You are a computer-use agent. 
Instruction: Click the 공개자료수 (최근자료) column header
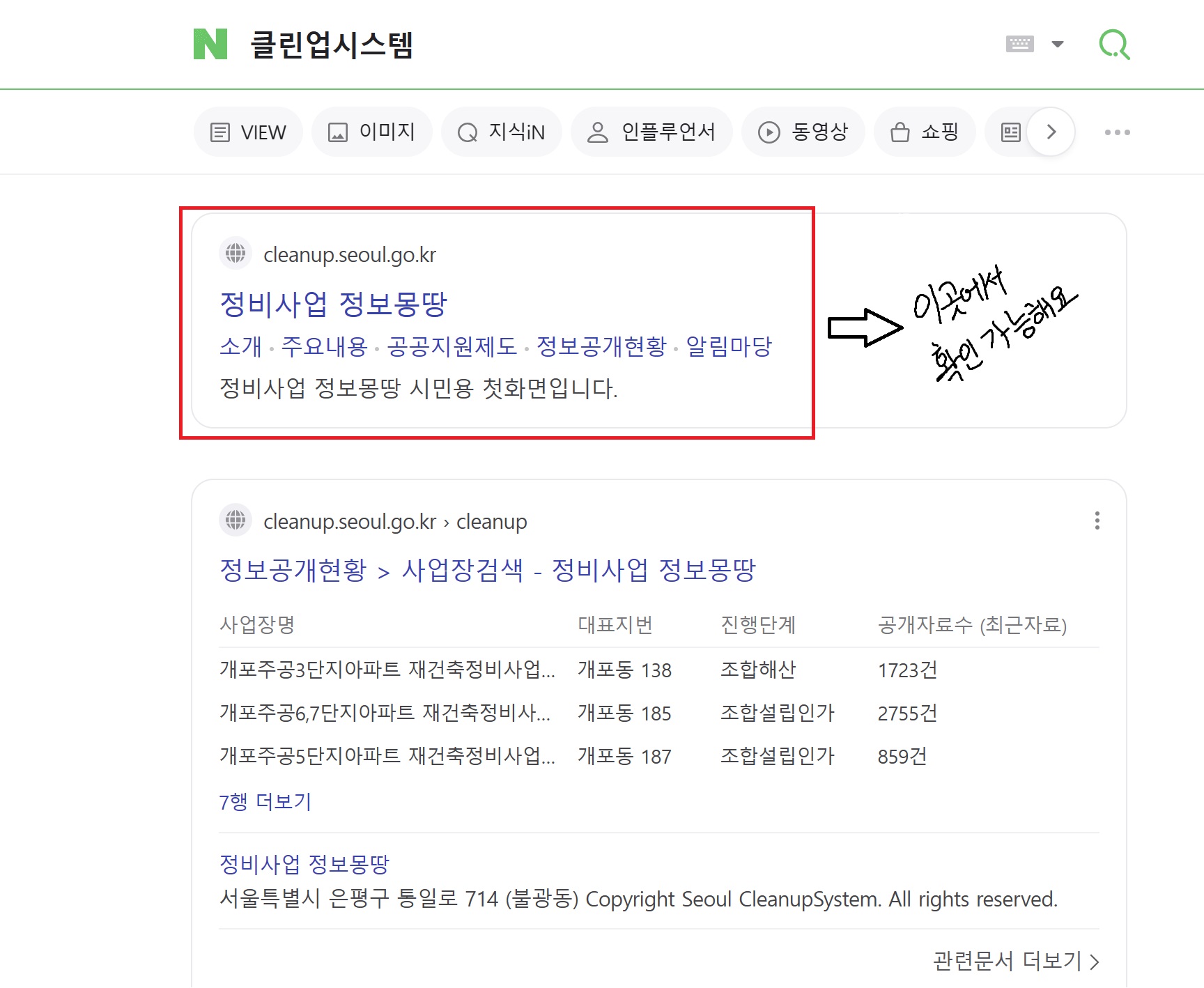click(972, 624)
